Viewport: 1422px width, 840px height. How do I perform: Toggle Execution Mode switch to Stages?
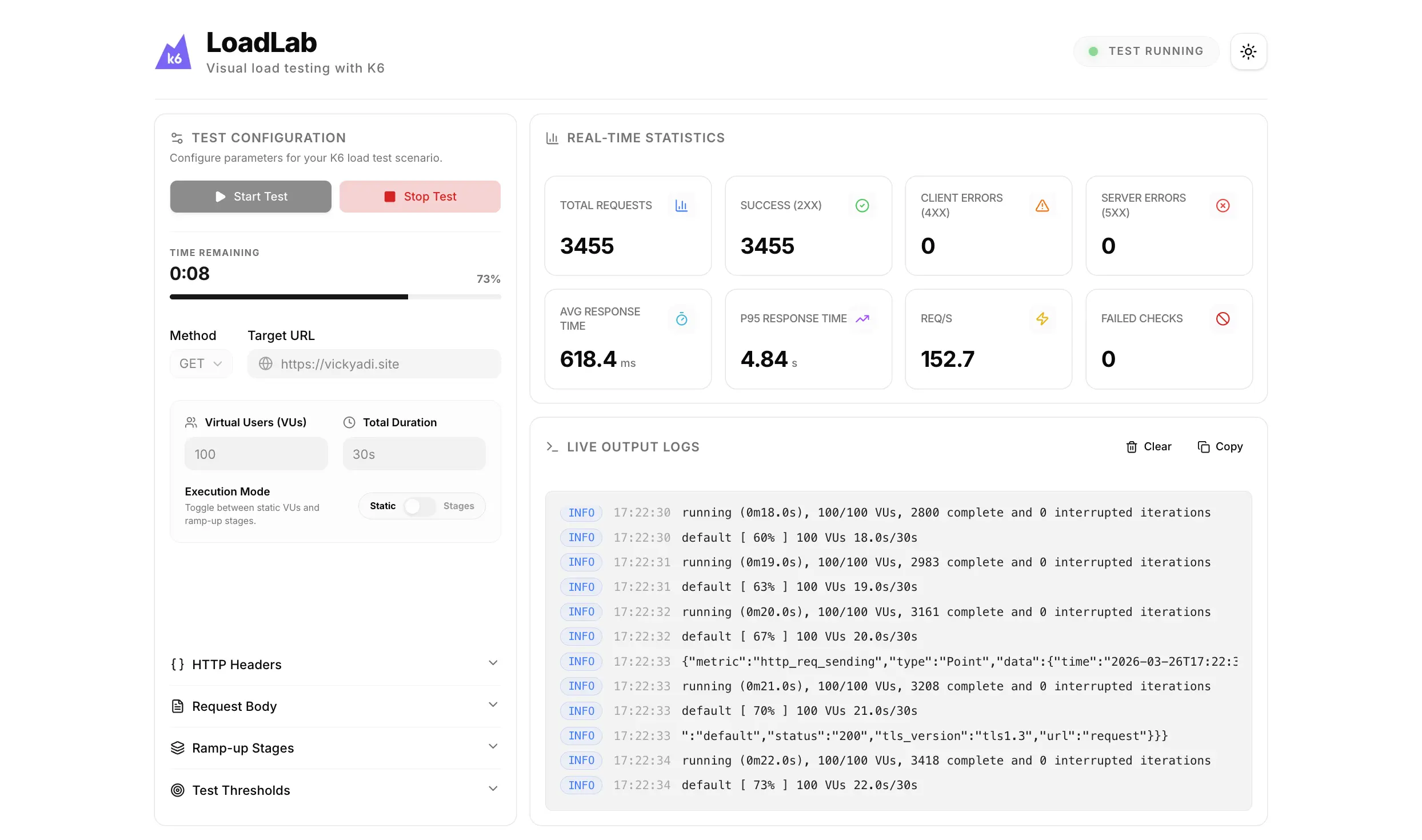tap(419, 506)
